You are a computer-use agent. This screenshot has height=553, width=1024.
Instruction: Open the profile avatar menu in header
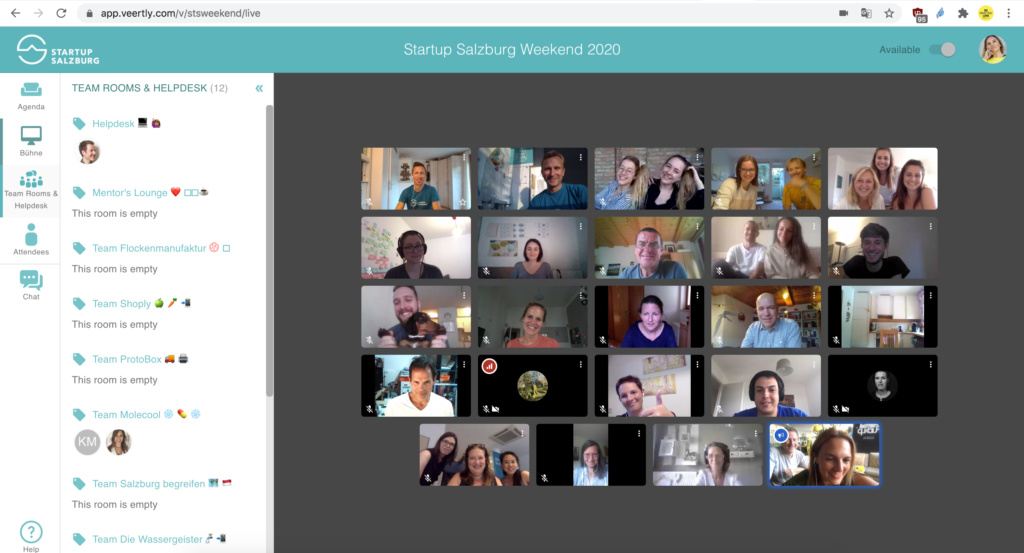(x=992, y=49)
